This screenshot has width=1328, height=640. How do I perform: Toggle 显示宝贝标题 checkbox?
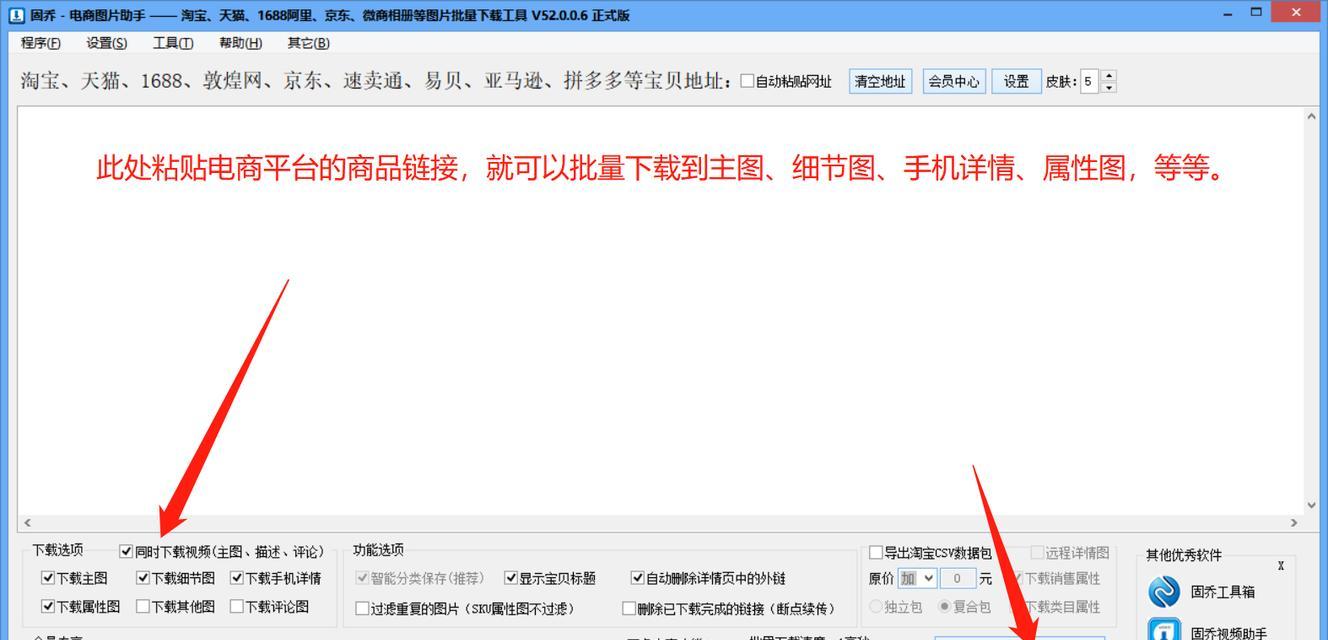[x=511, y=578]
